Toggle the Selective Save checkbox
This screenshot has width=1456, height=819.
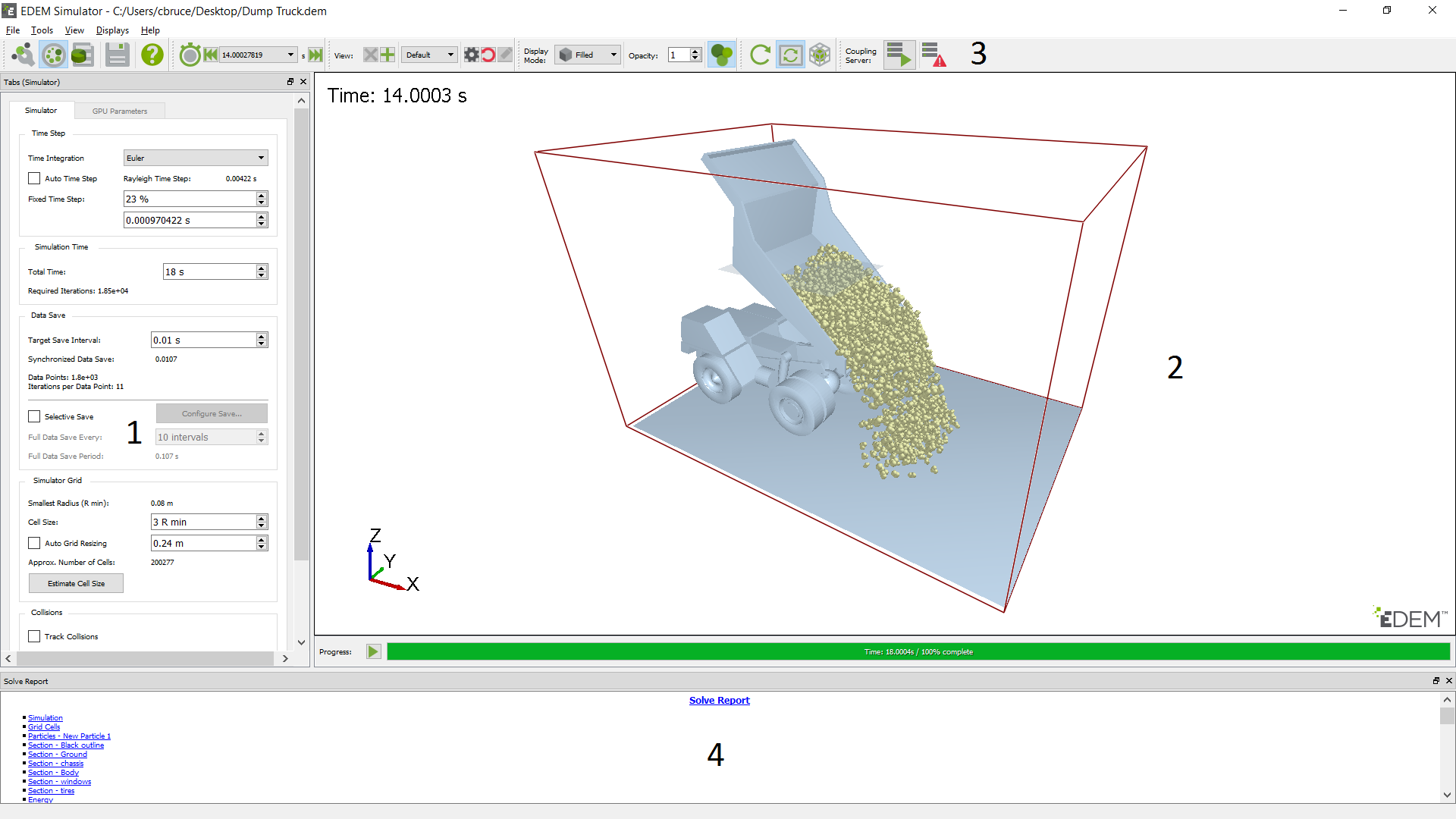(34, 417)
